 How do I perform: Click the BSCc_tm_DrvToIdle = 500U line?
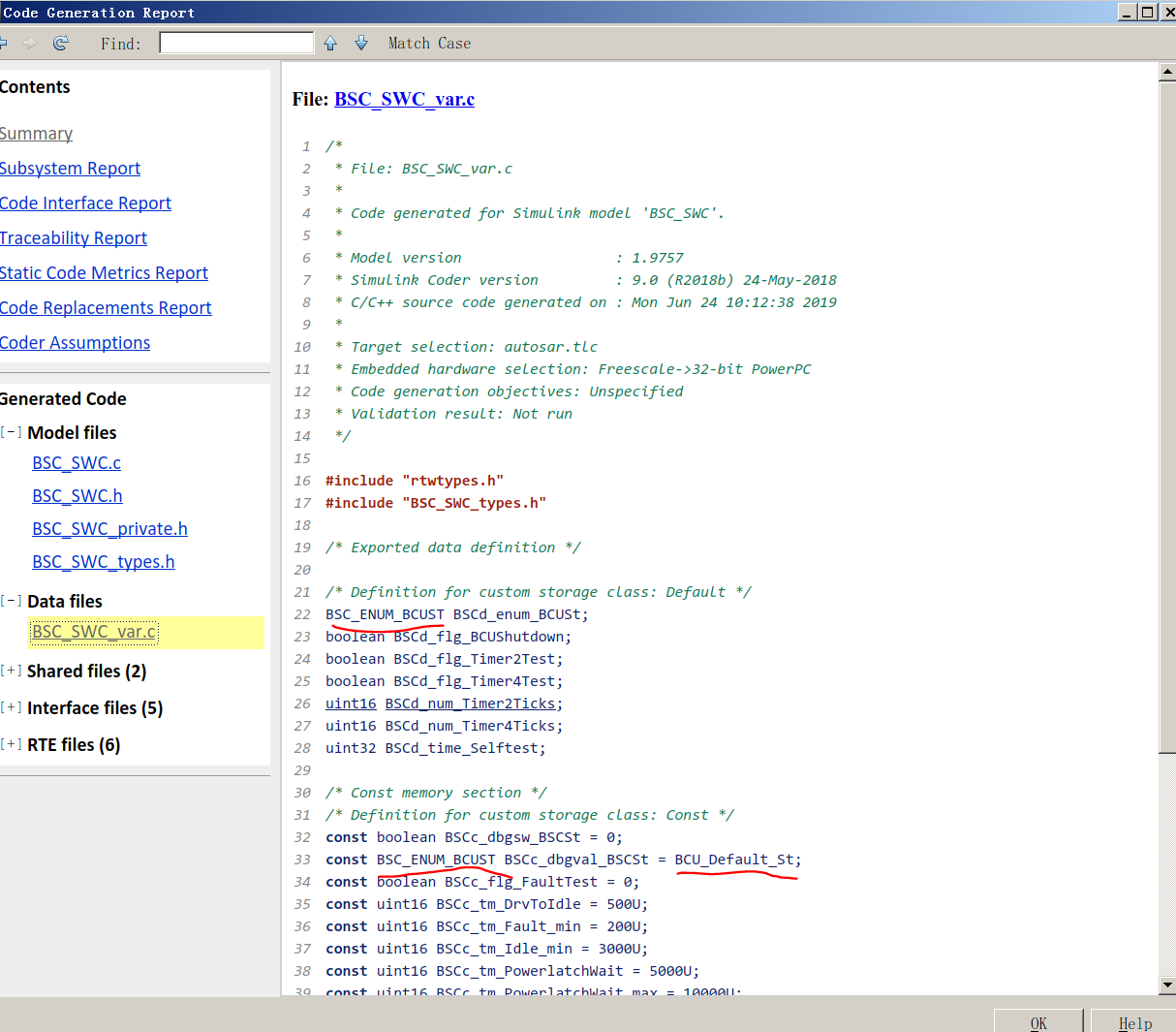pyautogui.click(x=486, y=904)
